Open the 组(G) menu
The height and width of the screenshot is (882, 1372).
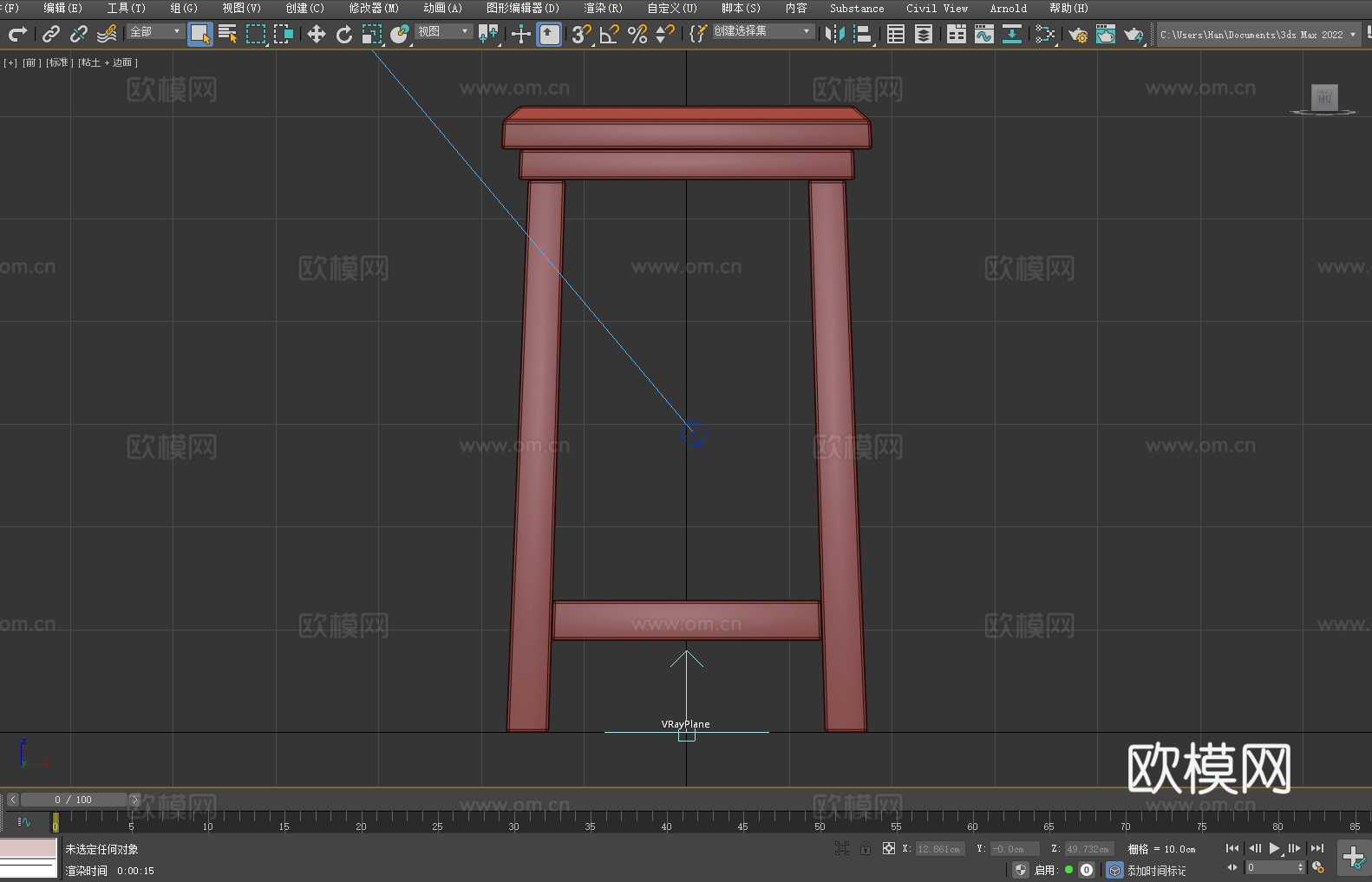pyautogui.click(x=184, y=8)
